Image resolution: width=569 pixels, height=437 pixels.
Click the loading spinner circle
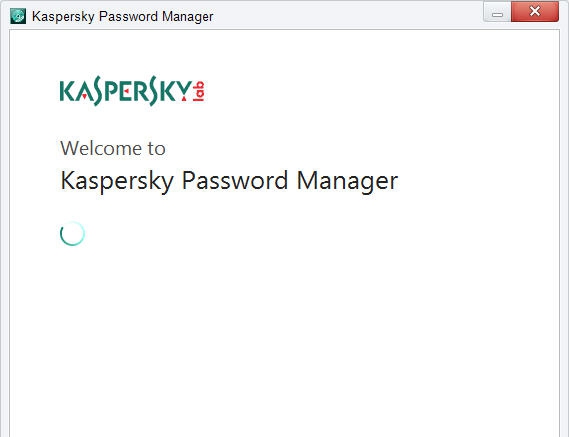coord(72,233)
